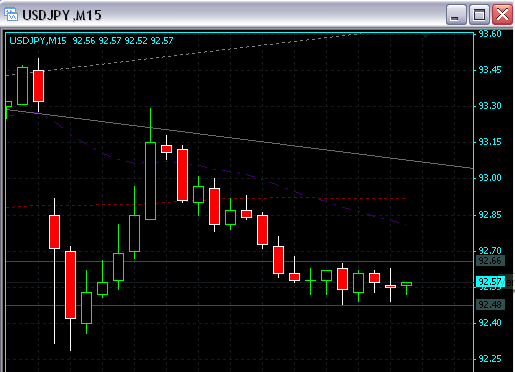Select the 92.66 horizontal line price label
This screenshot has height=372, width=515.
point(490,261)
